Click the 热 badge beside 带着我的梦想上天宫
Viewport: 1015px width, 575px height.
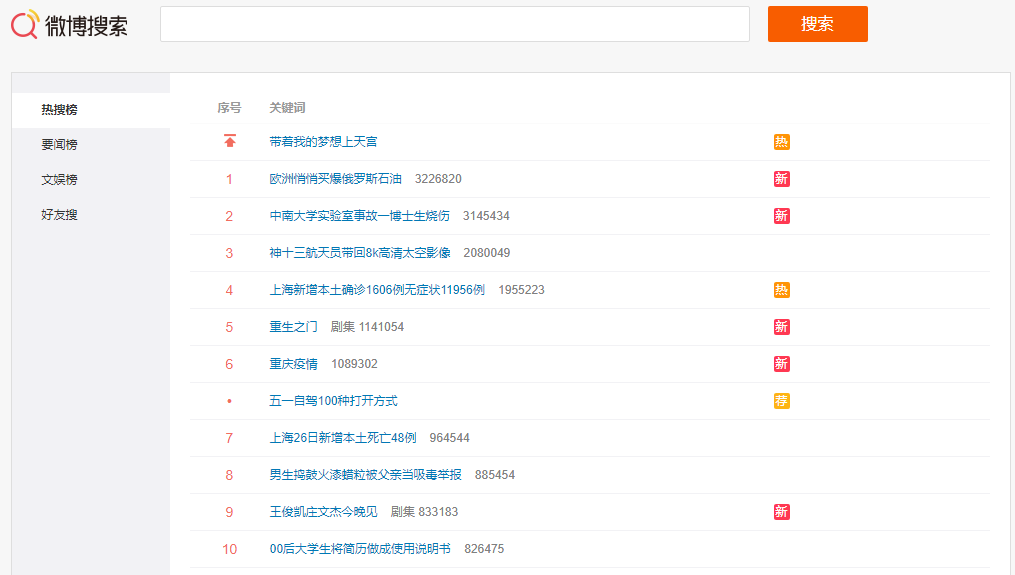tap(781, 142)
